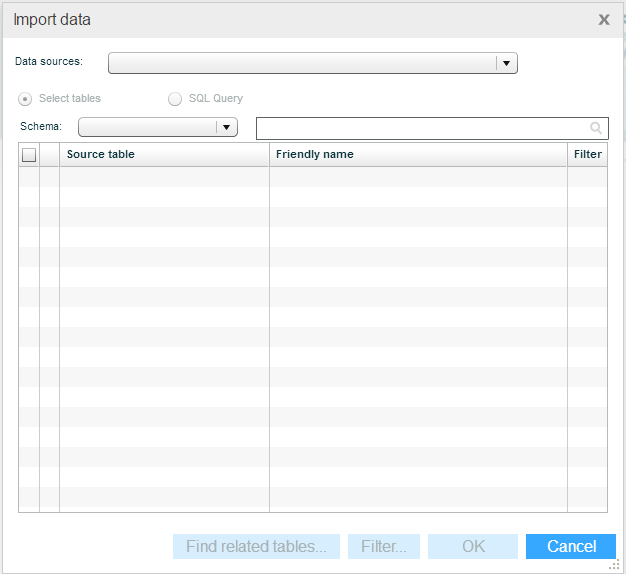
Task: Expand the Schema dropdown arrow
Action: 227,127
